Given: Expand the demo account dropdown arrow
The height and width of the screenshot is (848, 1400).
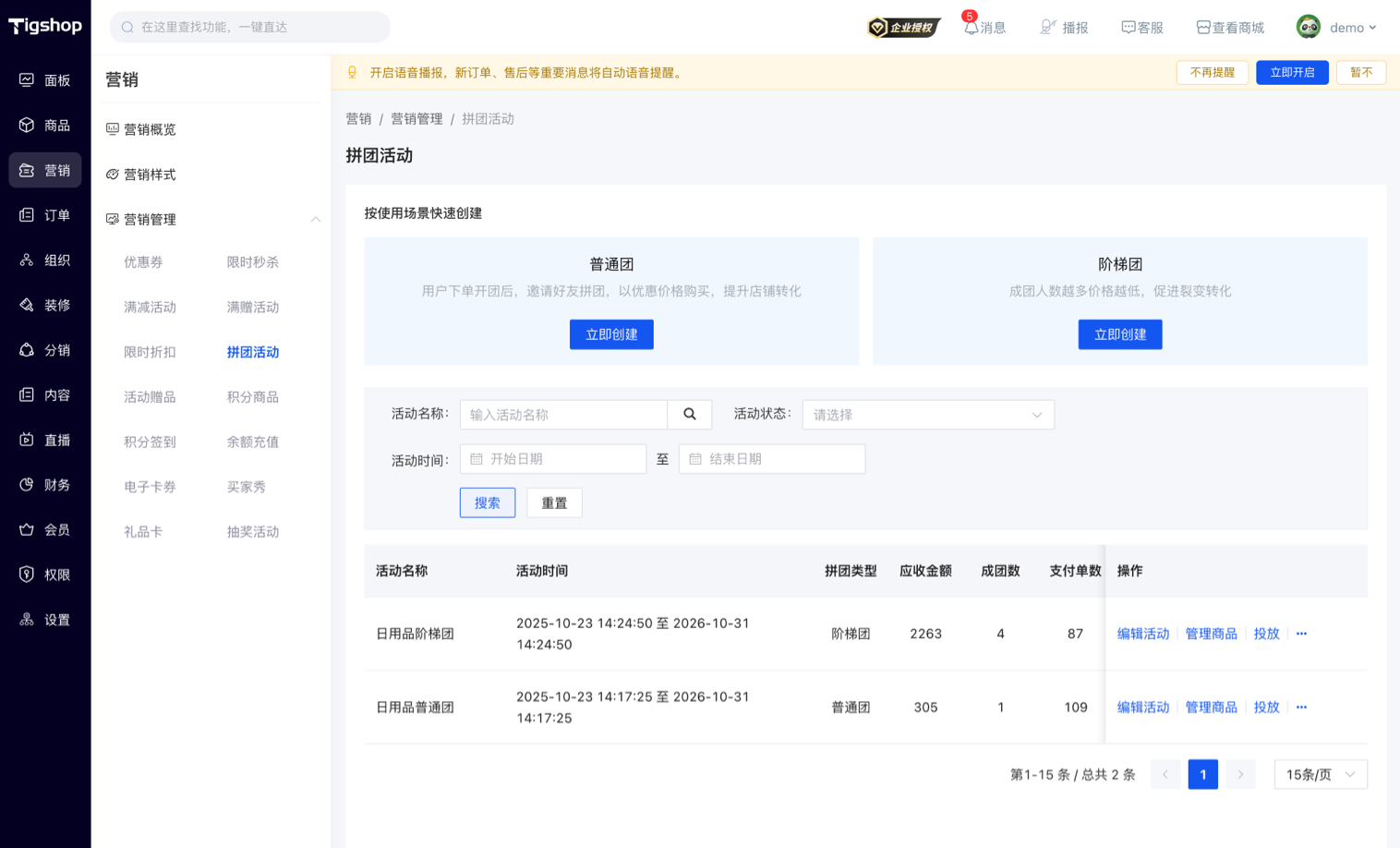Looking at the screenshot, I should 1372,28.
